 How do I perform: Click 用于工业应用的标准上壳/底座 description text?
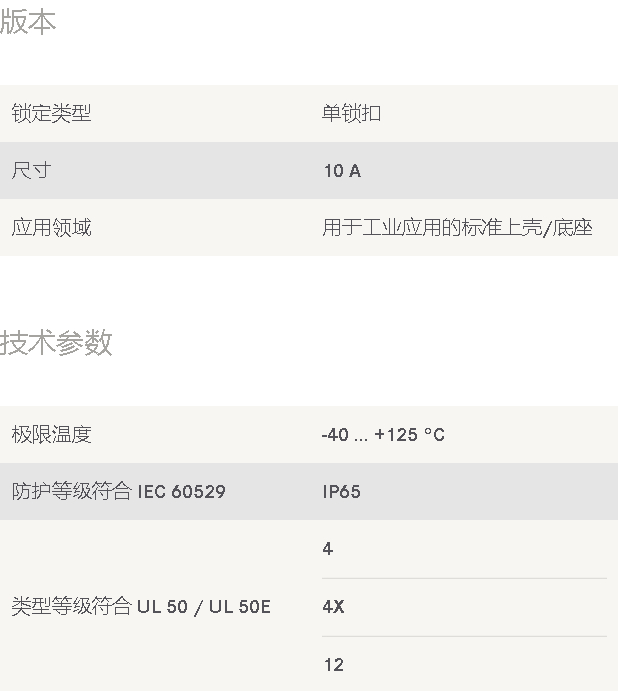click(457, 228)
